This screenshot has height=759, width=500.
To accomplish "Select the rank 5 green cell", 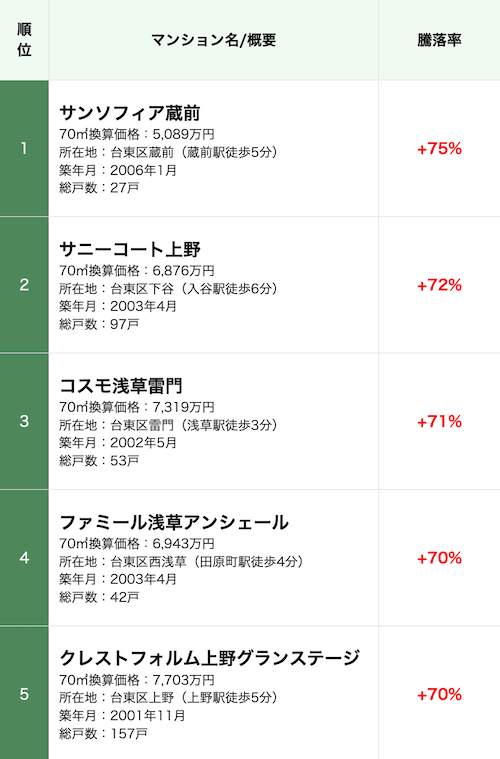I will (x=24, y=693).
